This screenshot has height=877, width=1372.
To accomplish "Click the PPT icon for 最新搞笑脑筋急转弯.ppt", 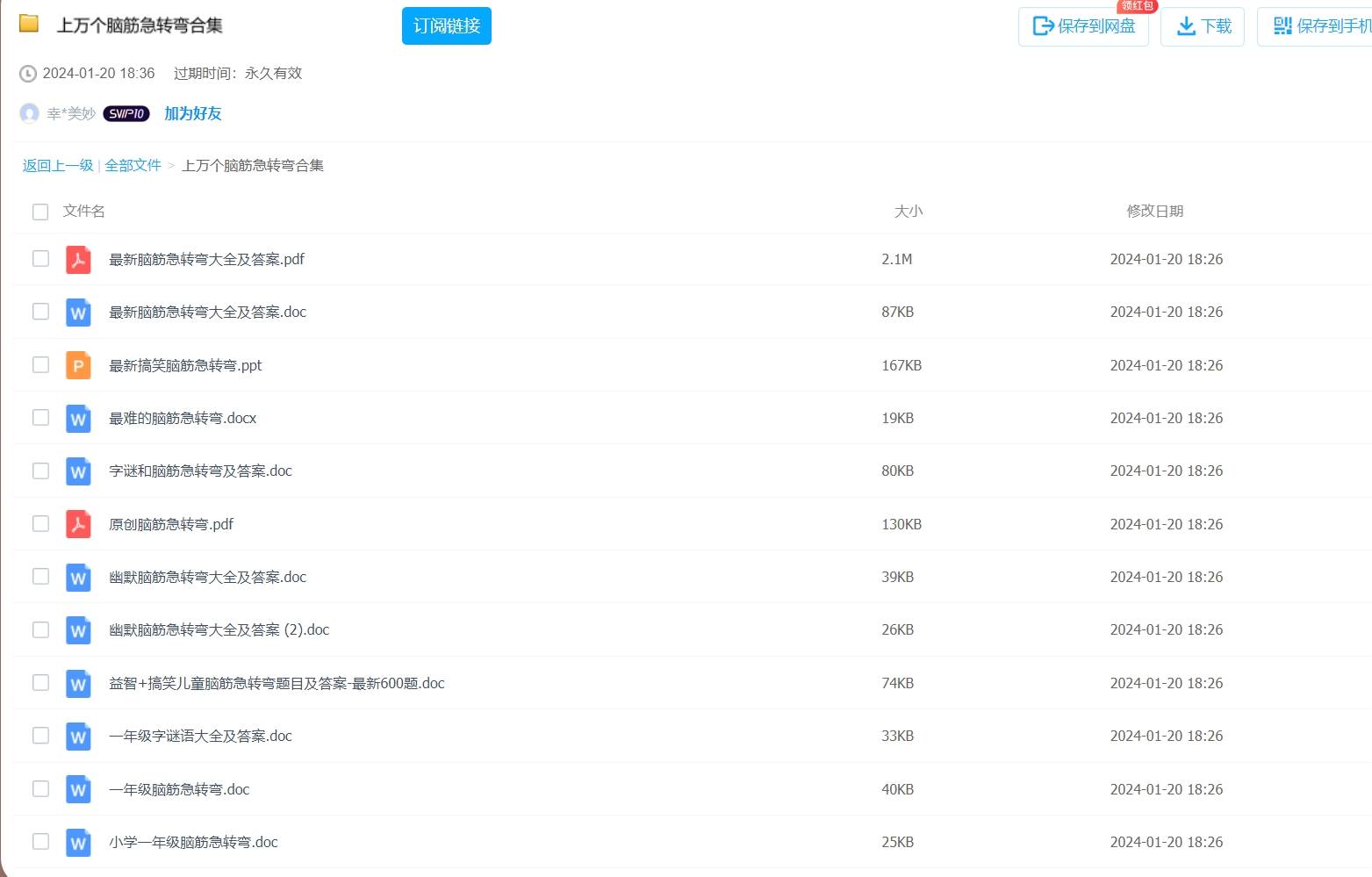I will (x=78, y=365).
